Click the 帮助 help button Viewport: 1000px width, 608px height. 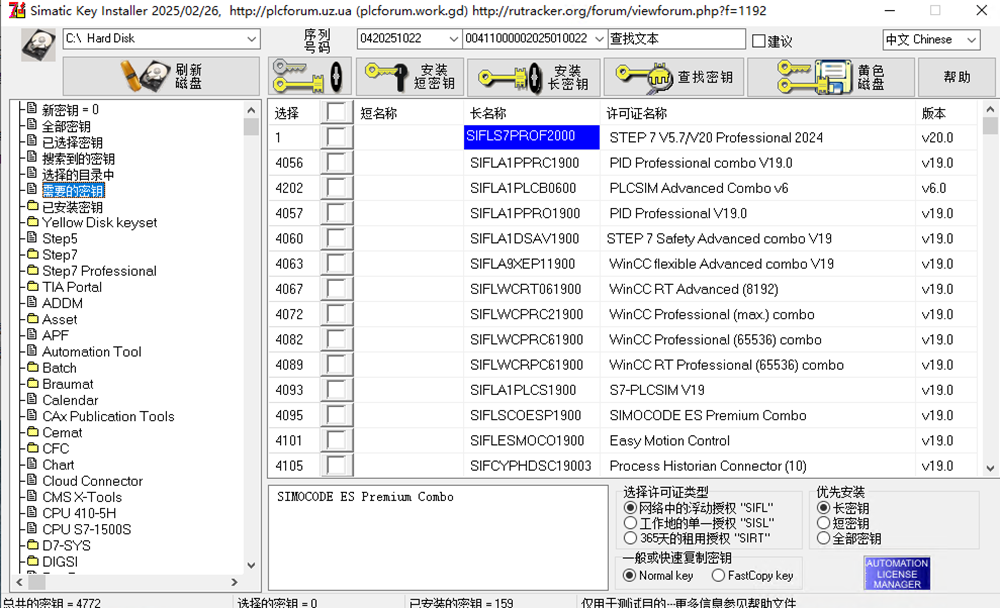point(956,77)
